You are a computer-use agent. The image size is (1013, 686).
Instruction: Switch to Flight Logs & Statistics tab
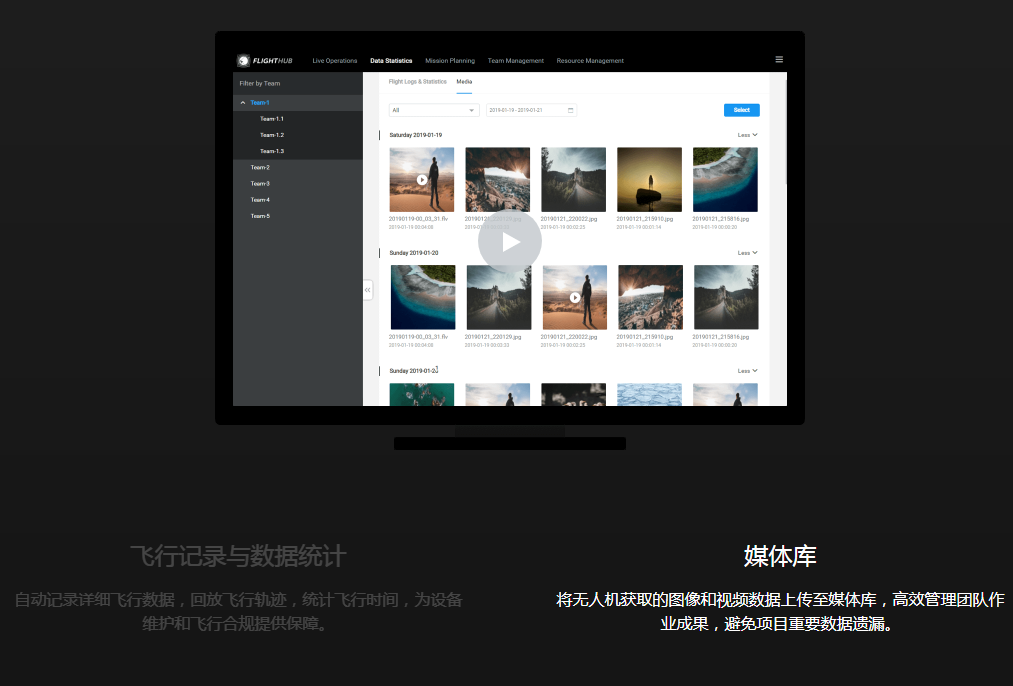click(x=417, y=82)
